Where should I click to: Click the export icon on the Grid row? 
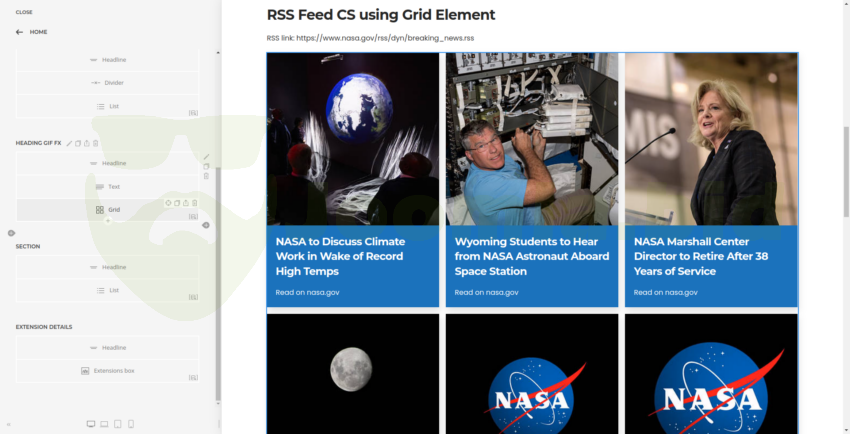186,203
